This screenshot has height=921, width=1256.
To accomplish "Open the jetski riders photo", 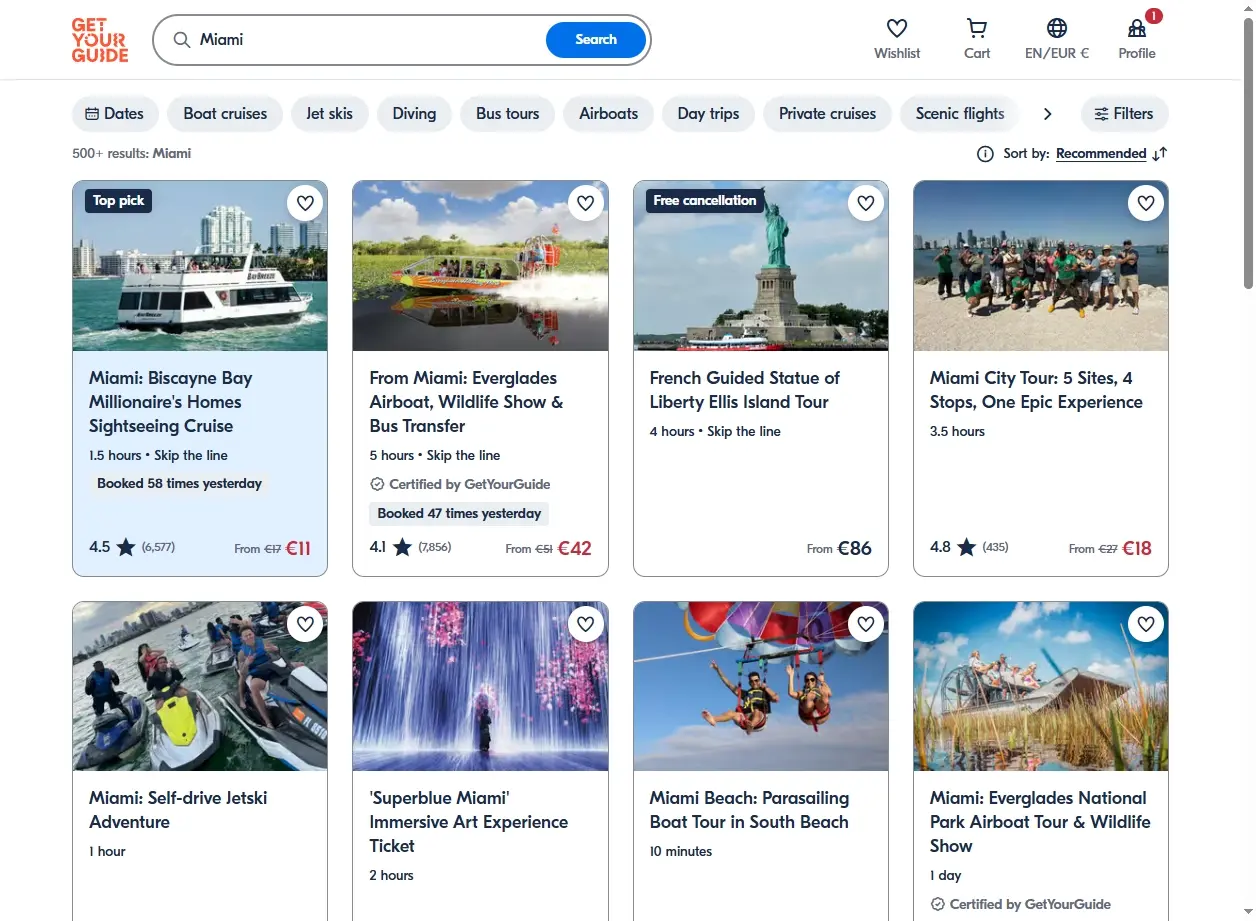I will point(200,686).
